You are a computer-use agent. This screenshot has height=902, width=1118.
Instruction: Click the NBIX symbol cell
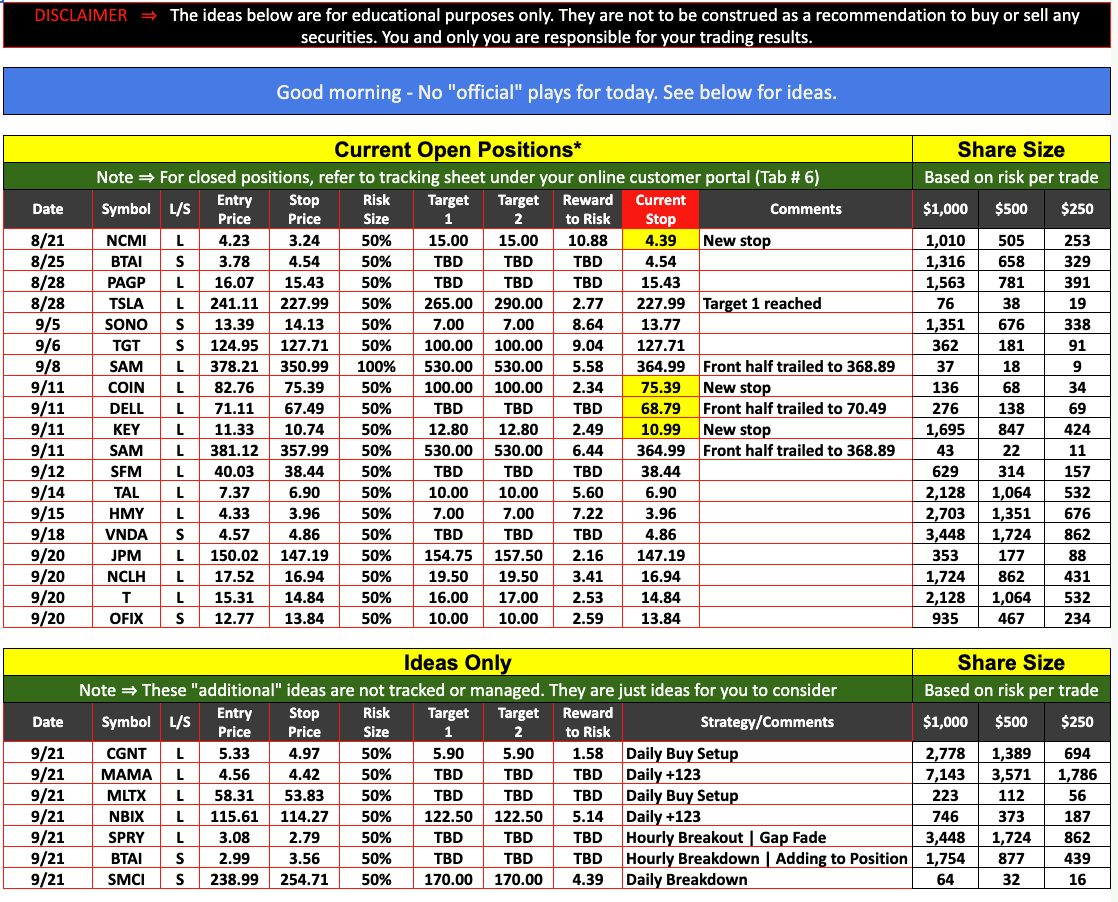126,817
